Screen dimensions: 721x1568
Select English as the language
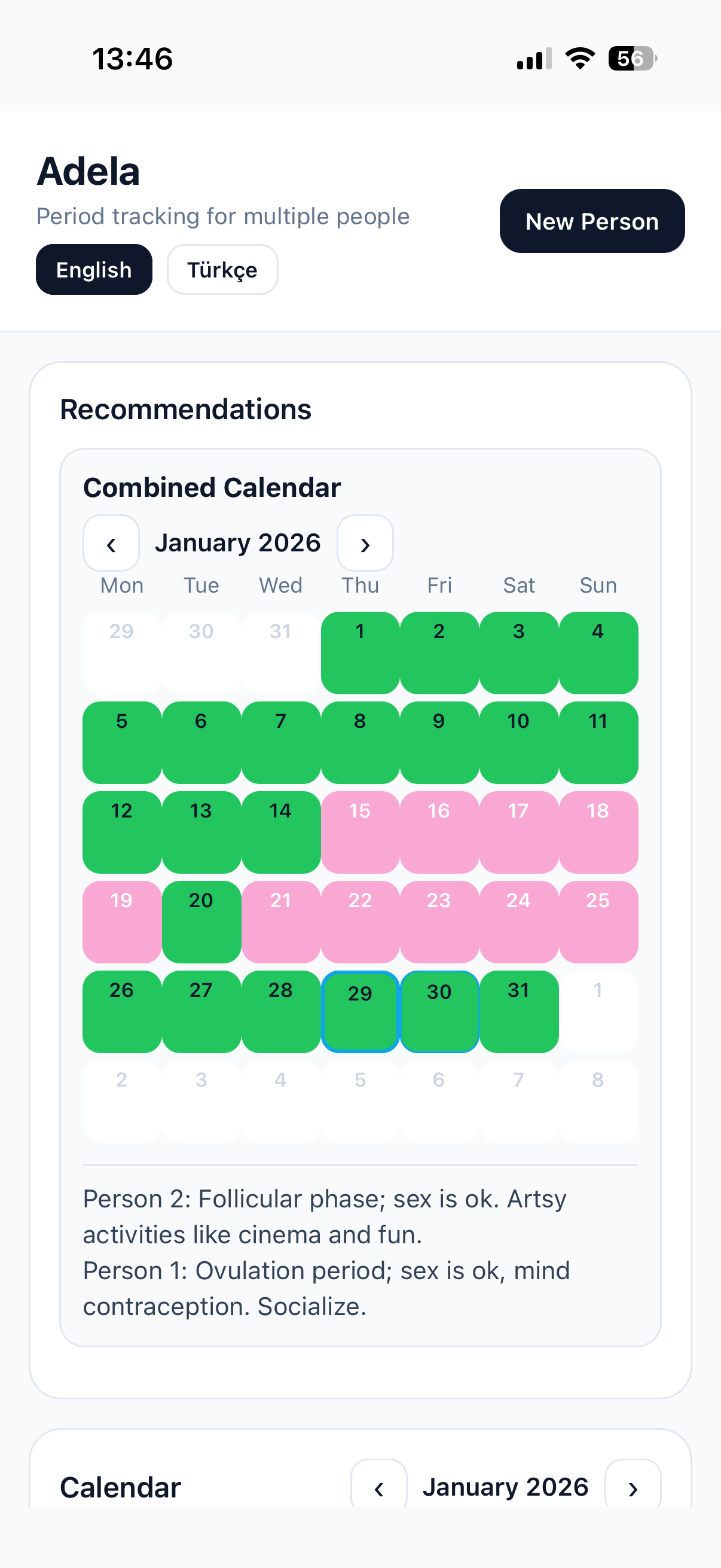pyautogui.click(x=93, y=269)
